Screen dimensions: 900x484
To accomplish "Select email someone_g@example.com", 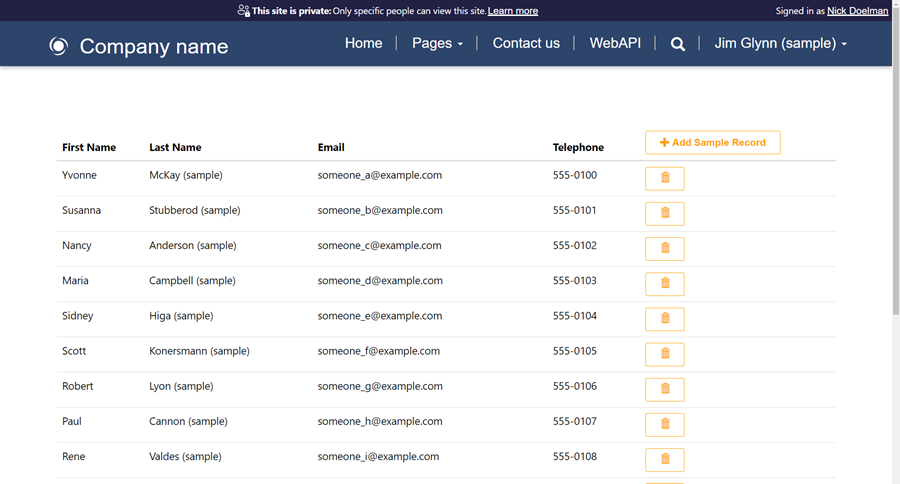I will point(380,386).
